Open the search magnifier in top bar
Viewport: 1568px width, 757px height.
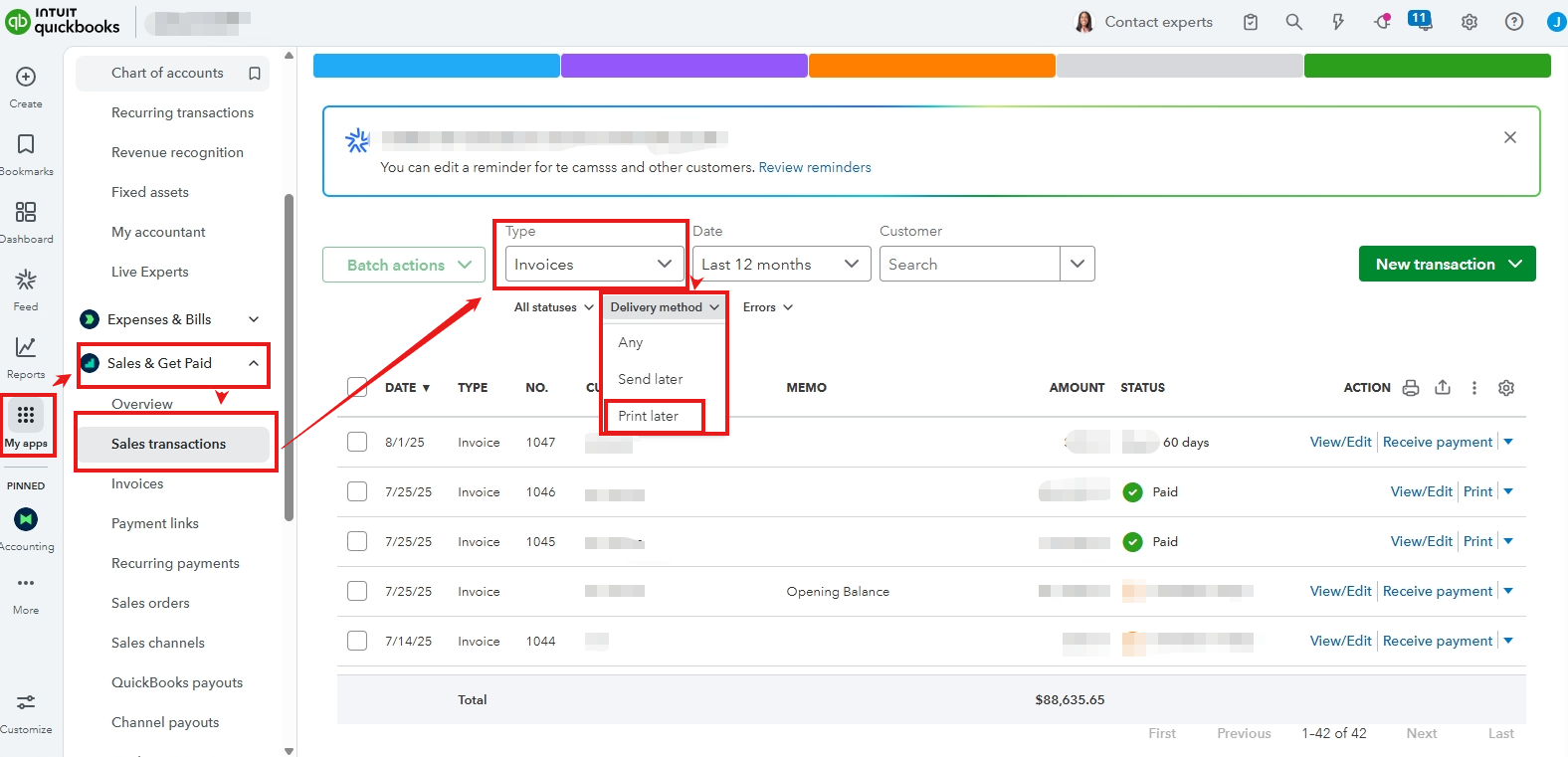point(1293,22)
